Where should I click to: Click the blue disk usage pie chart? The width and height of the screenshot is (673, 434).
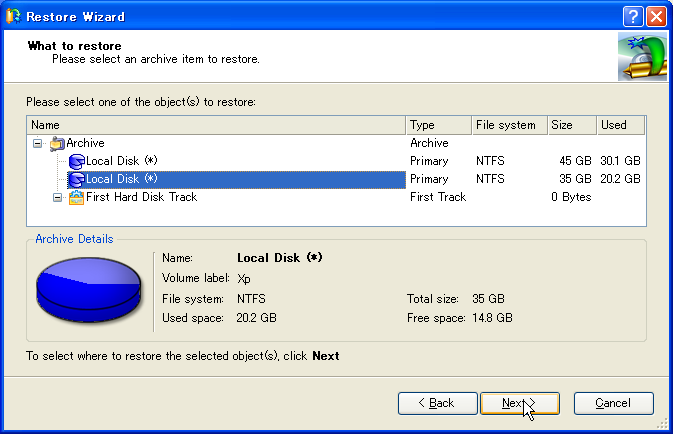[x=90, y=288]
